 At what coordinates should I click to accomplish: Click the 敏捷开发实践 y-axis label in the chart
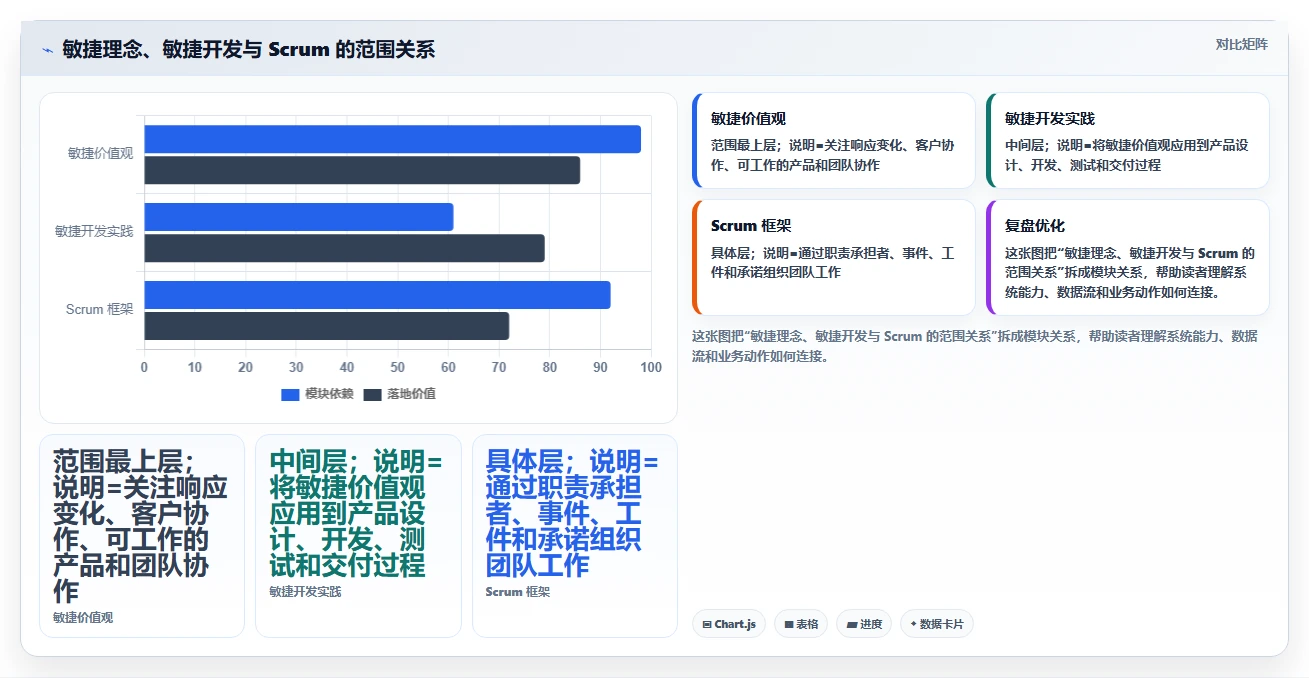tap(94, 231)
